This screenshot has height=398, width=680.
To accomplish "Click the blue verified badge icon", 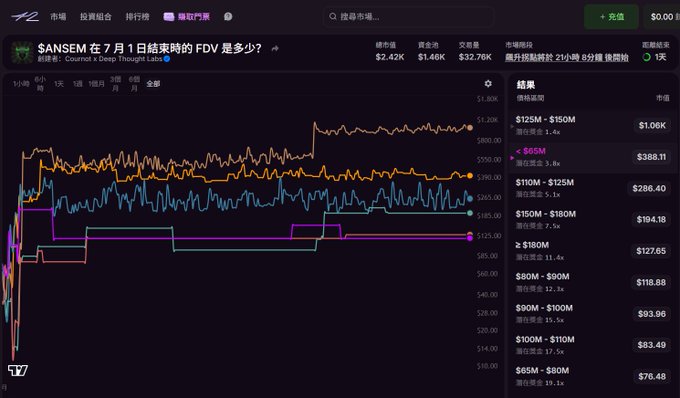I will [x=167, y=59].
